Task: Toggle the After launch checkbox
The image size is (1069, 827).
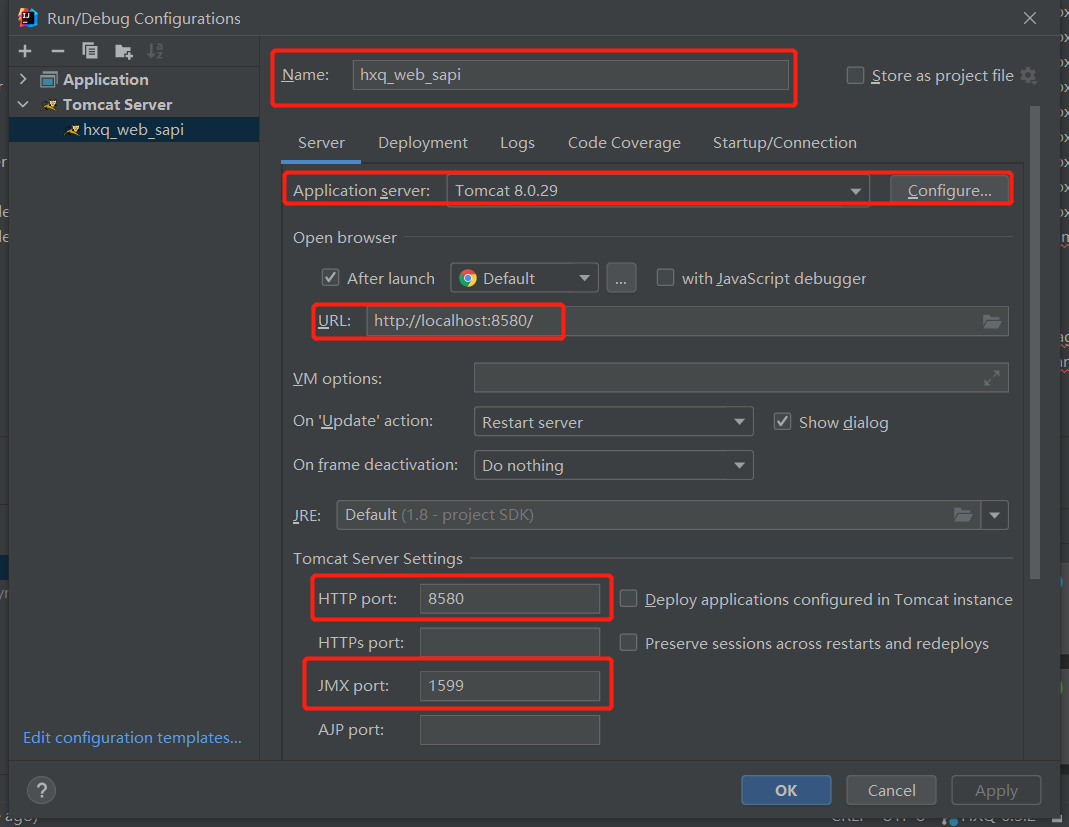Action: pyautogui.click(x=331, y=278)
